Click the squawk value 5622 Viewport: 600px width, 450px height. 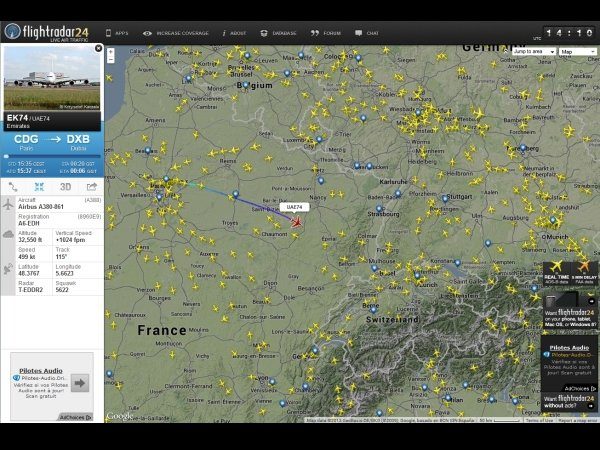pos(62,290)
